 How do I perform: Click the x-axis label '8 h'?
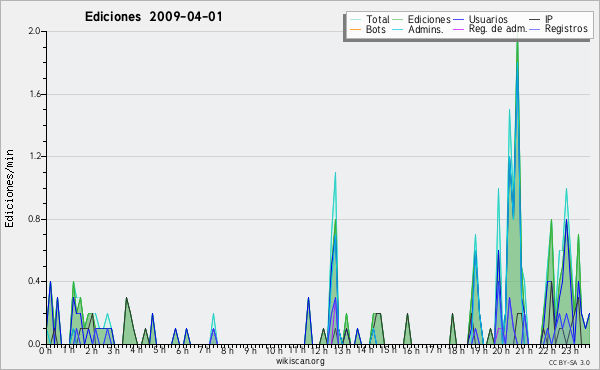[227, 351]
